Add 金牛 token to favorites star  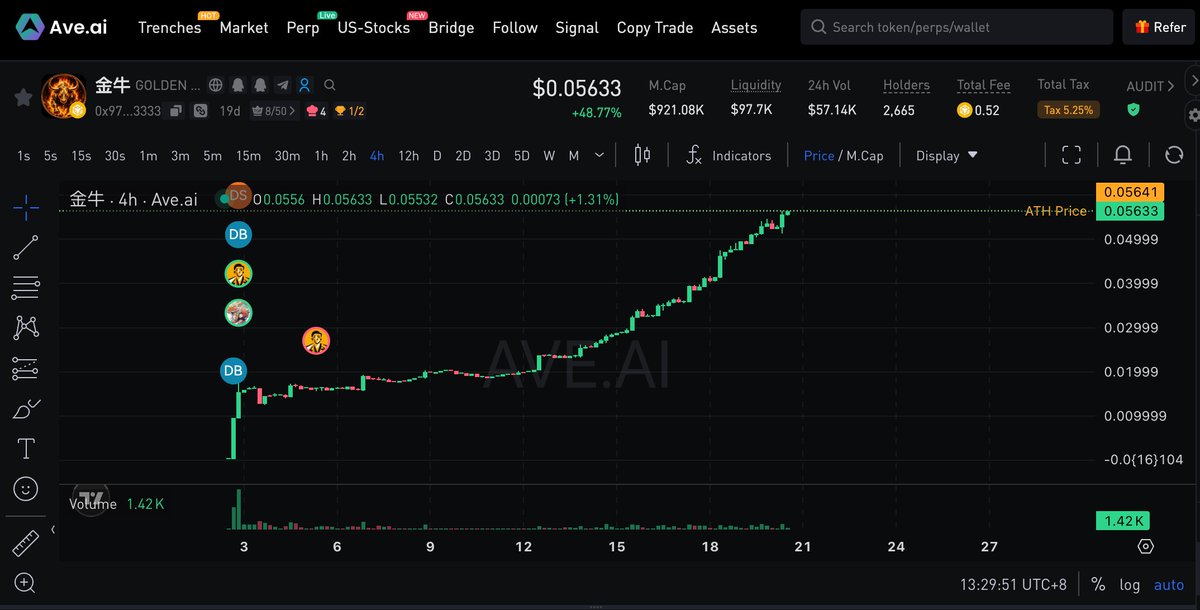(x=22, y=97)
